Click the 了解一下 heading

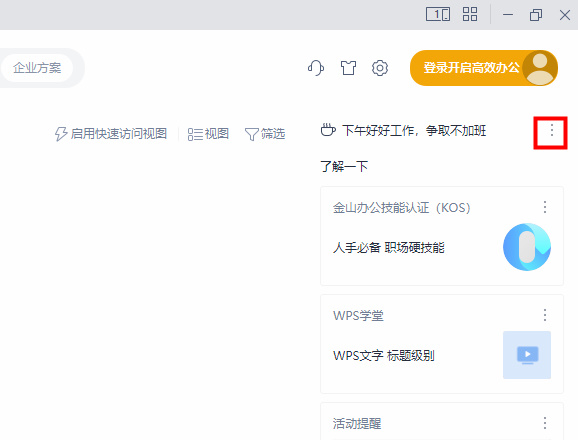click(x=344, y=167)
